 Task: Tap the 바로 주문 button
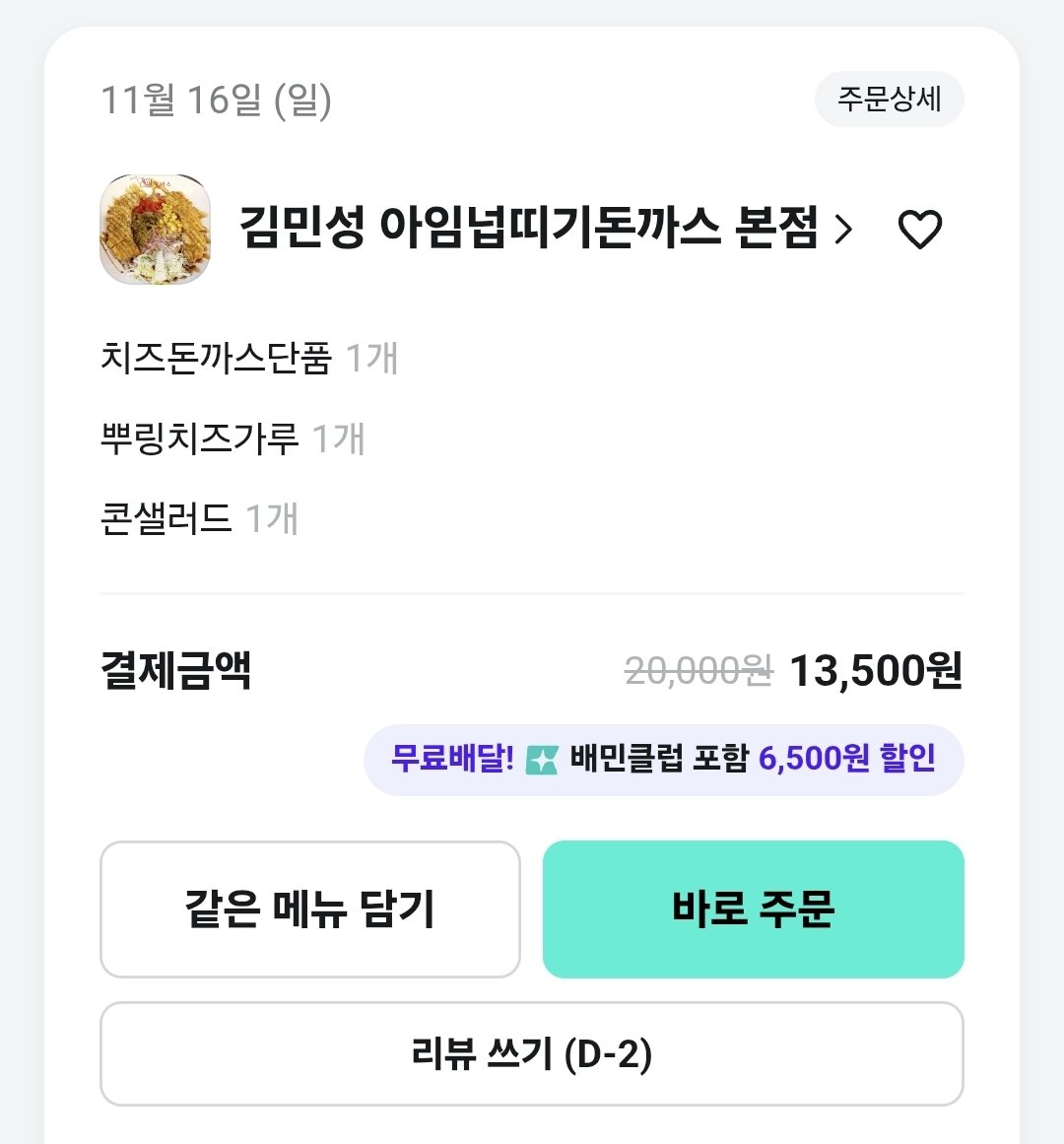753,908
